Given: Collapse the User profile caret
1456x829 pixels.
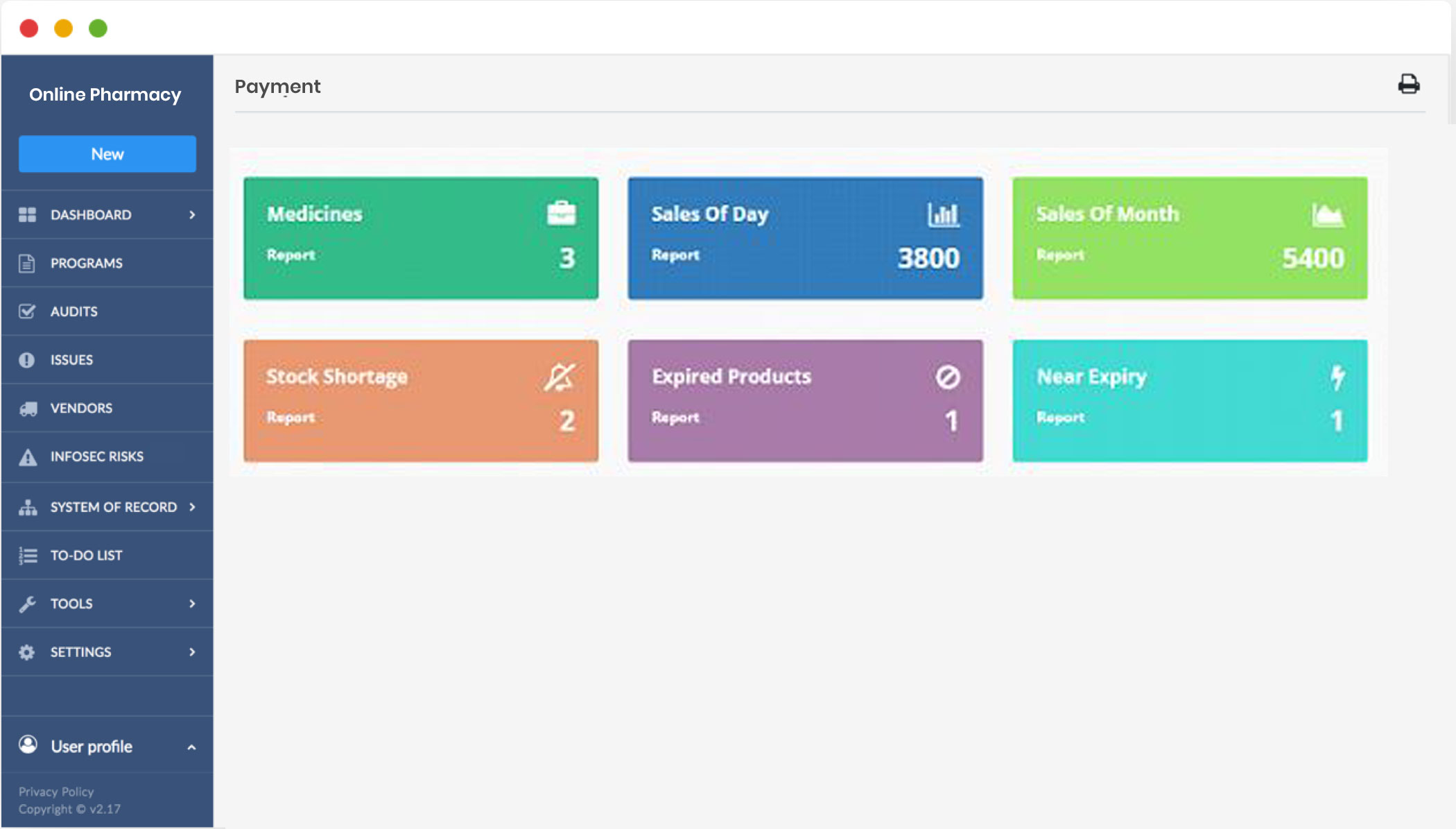Looking at the screenshot, I should (x=191, y=747).
